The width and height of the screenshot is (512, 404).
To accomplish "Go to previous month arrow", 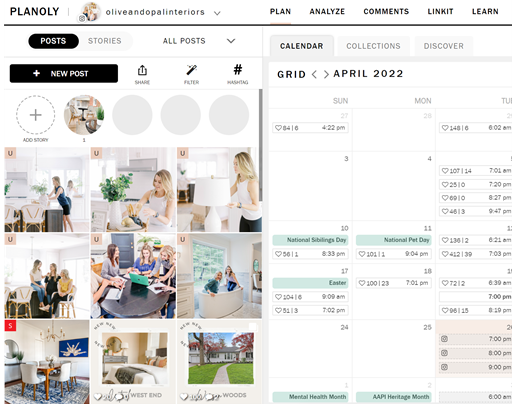I will tap(314, 74).
